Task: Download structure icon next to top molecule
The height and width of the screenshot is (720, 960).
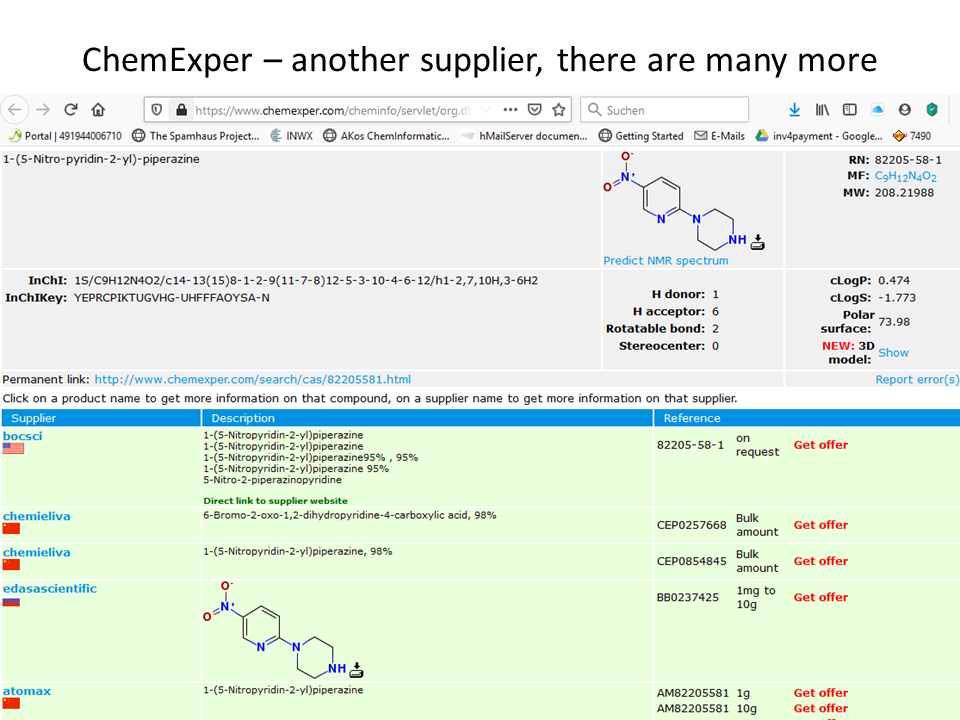Action: (757, 242)
